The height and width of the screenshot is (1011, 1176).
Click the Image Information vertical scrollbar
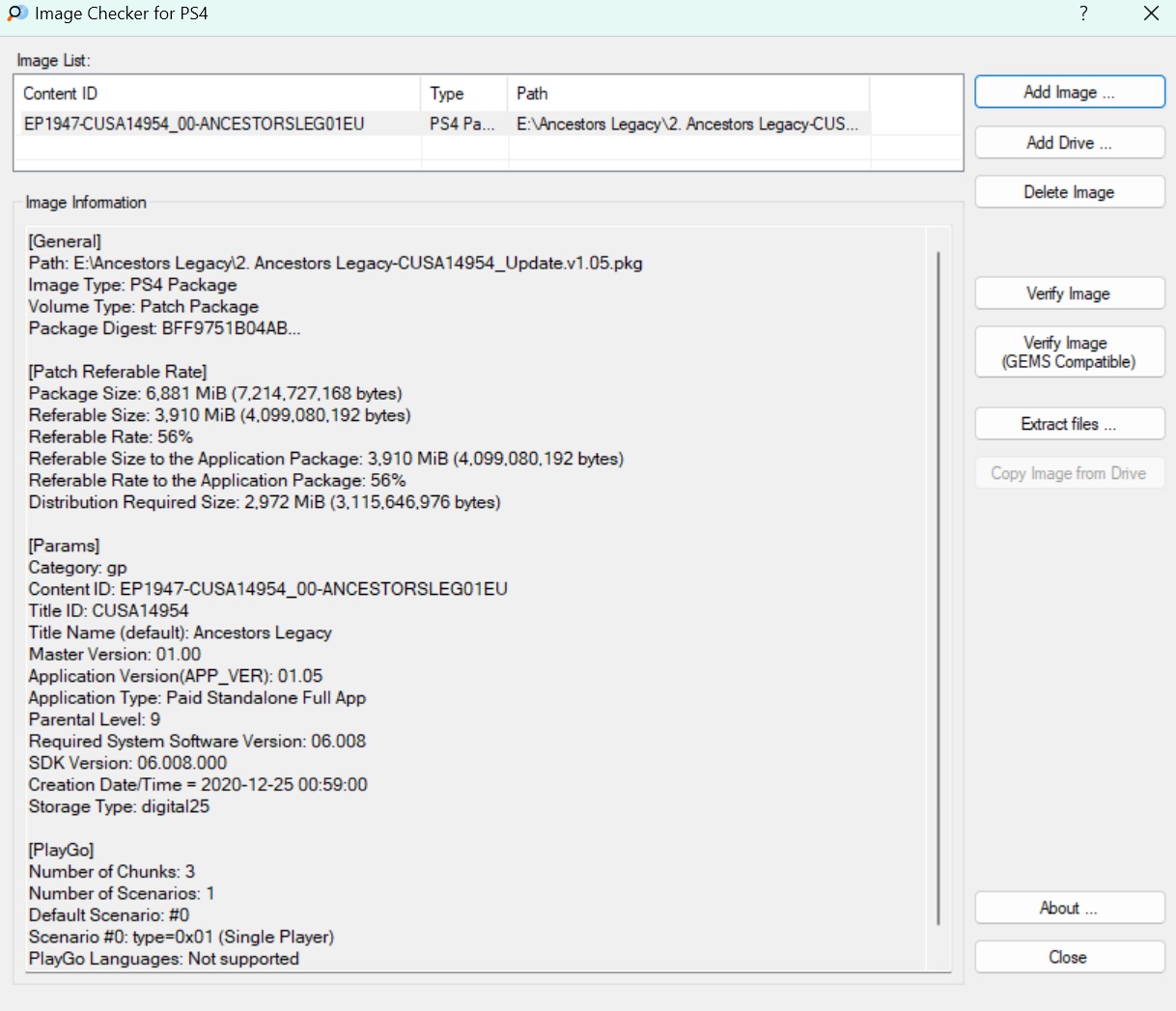tap(938, 587)
